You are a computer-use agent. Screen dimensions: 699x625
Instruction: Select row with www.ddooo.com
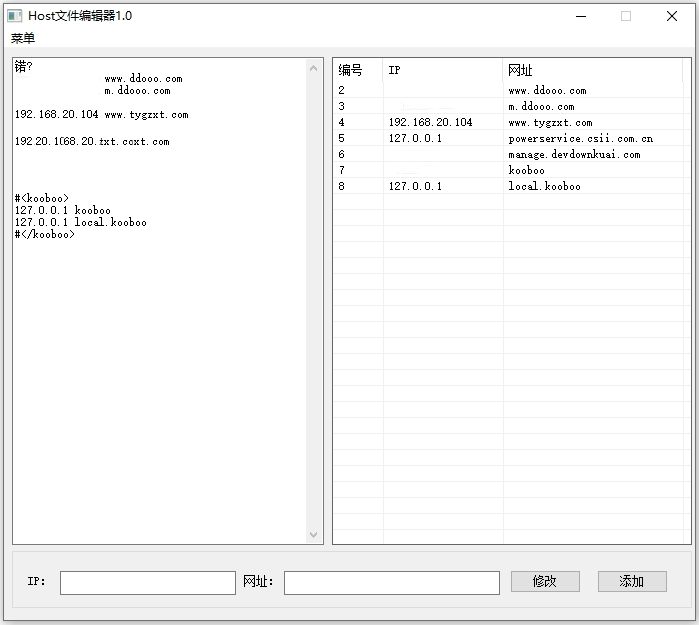[x=547, y=90]
